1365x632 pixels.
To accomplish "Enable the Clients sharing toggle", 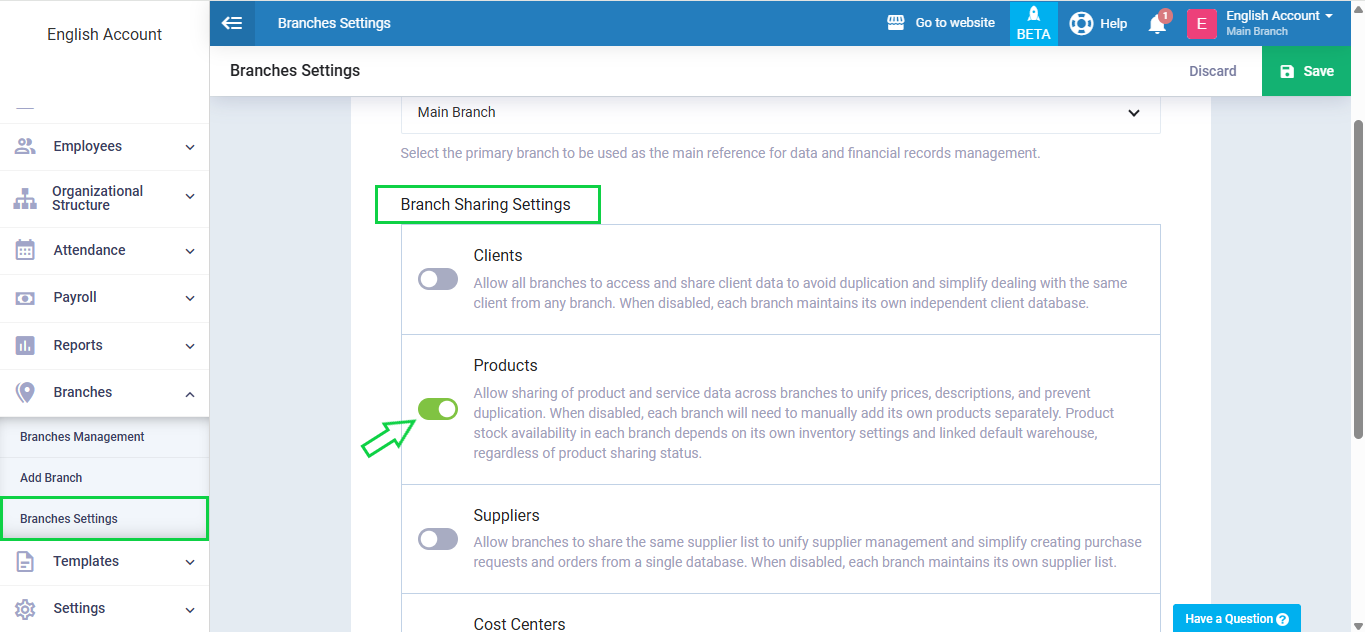I will point(438,279).
